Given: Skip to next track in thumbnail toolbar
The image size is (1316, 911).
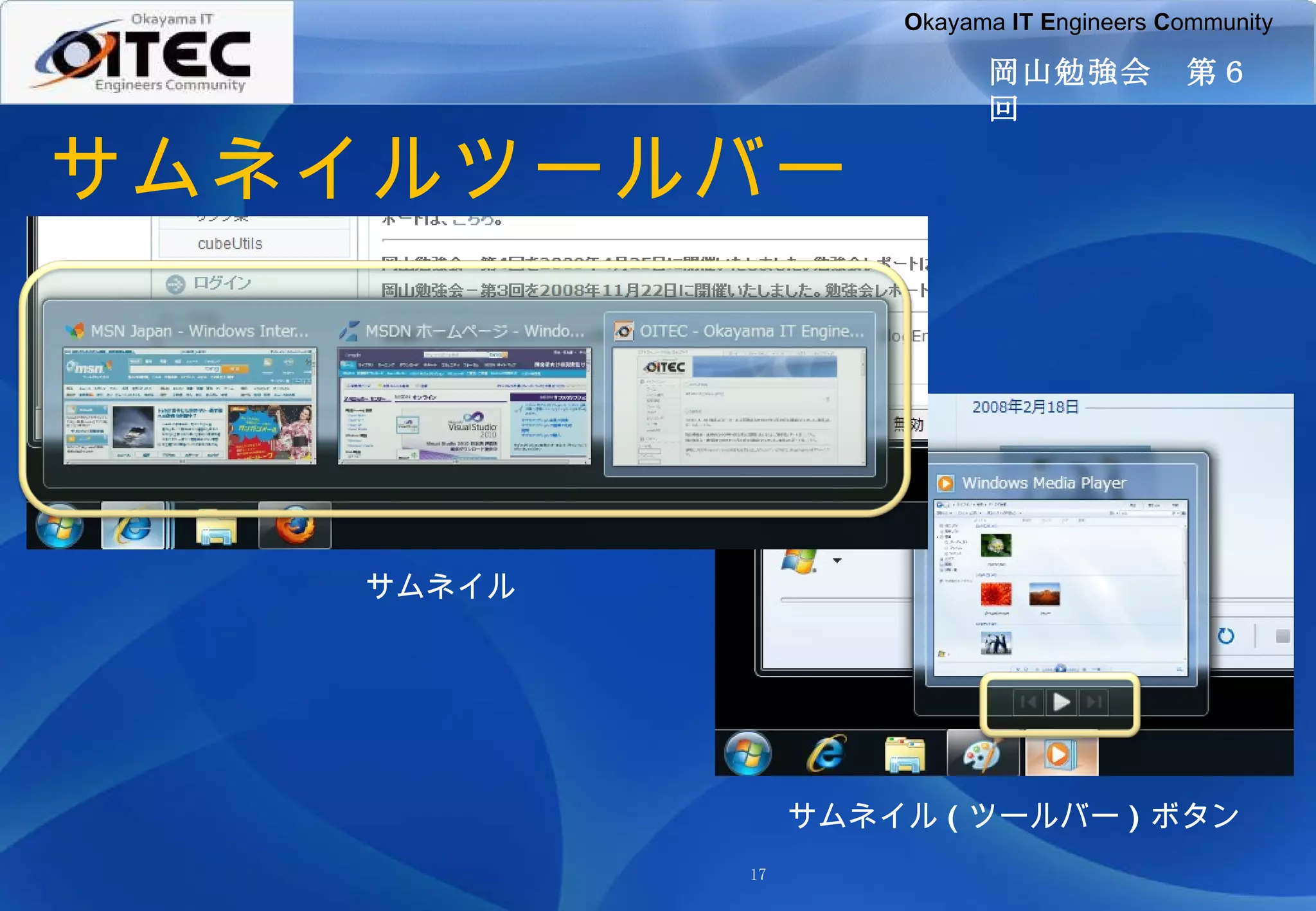Looking at the screenshot, I should click(1094, 702).
